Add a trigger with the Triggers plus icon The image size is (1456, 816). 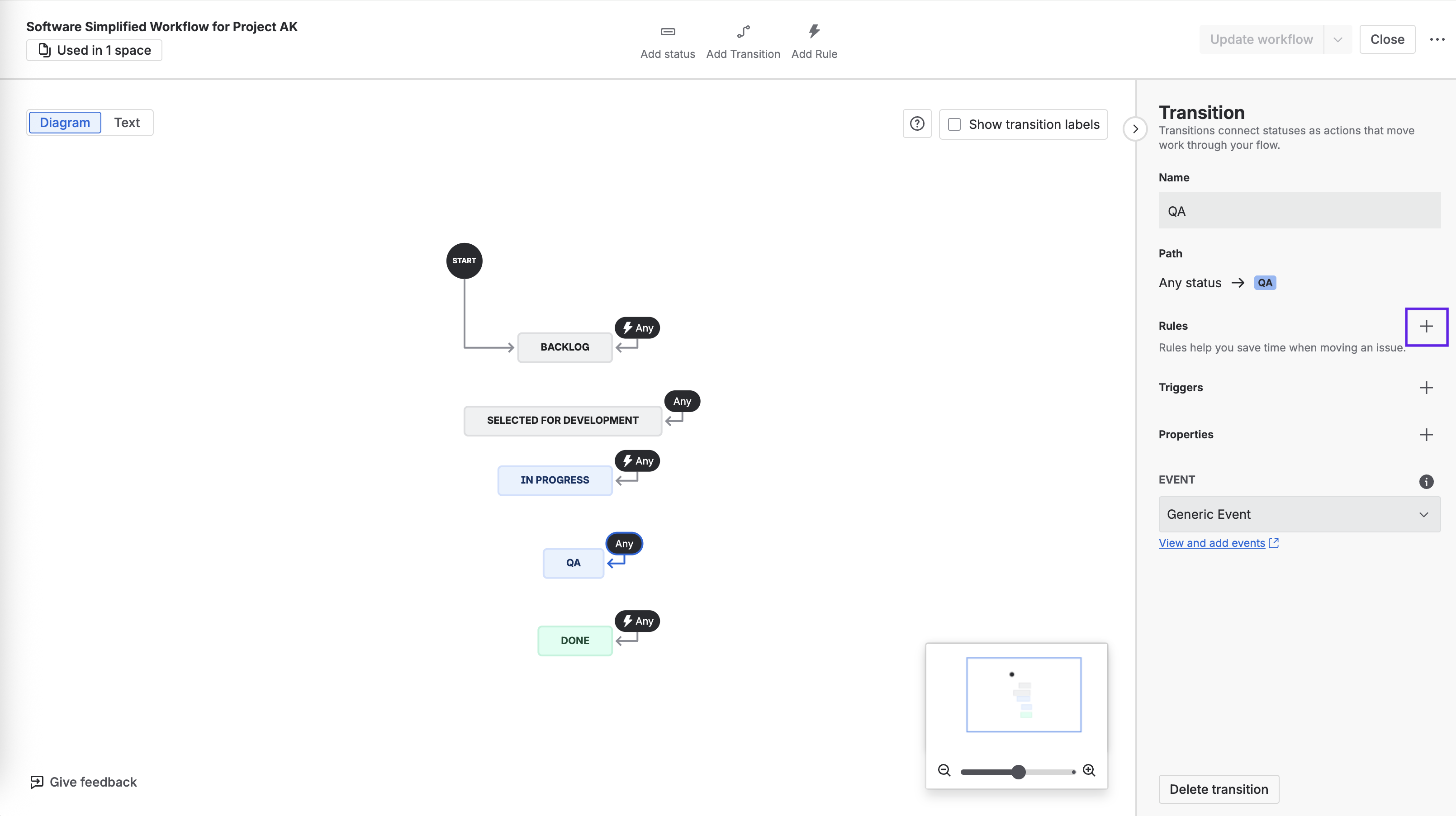[1426, 388]
